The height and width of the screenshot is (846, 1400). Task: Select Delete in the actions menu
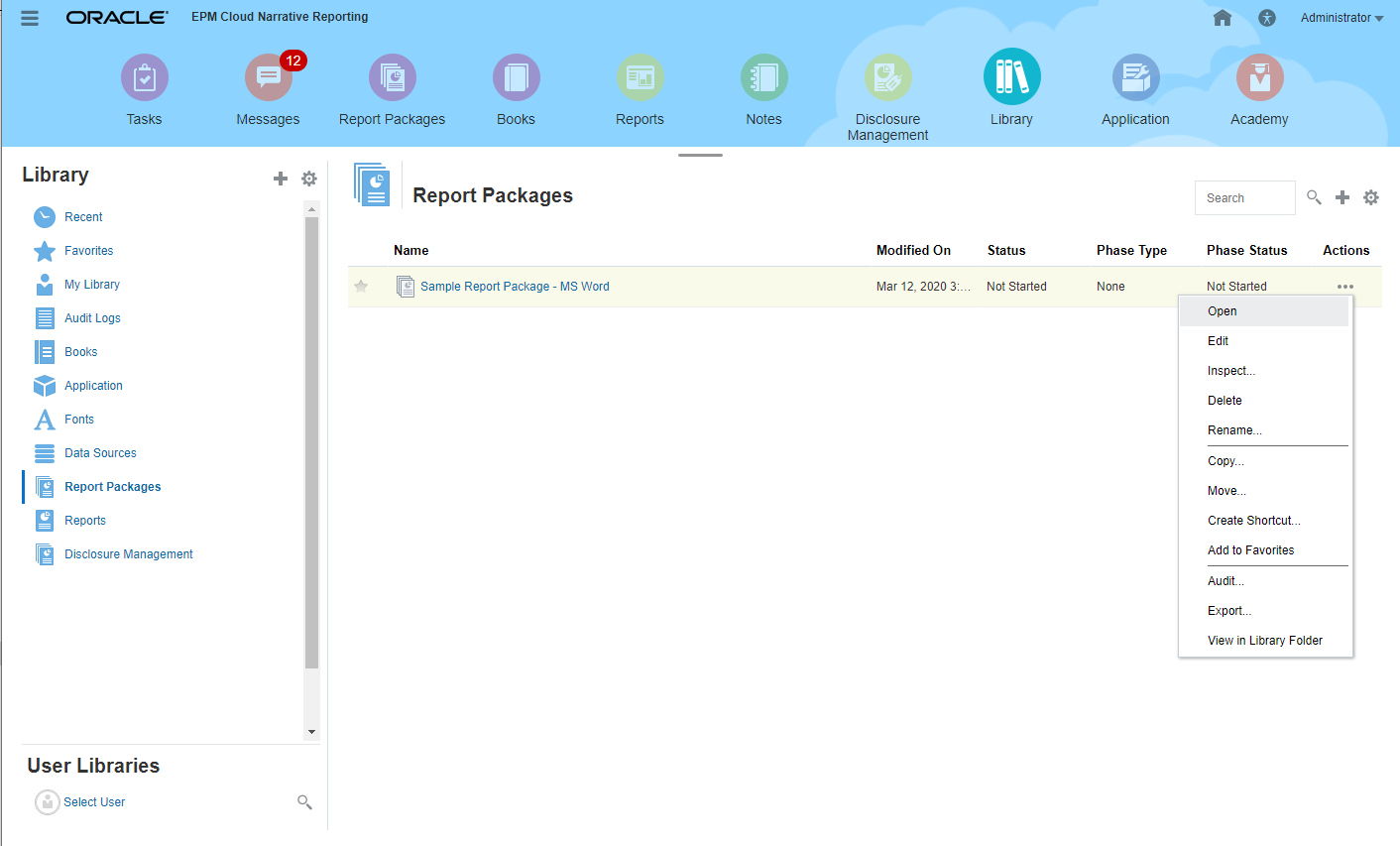coord(1264,401)
